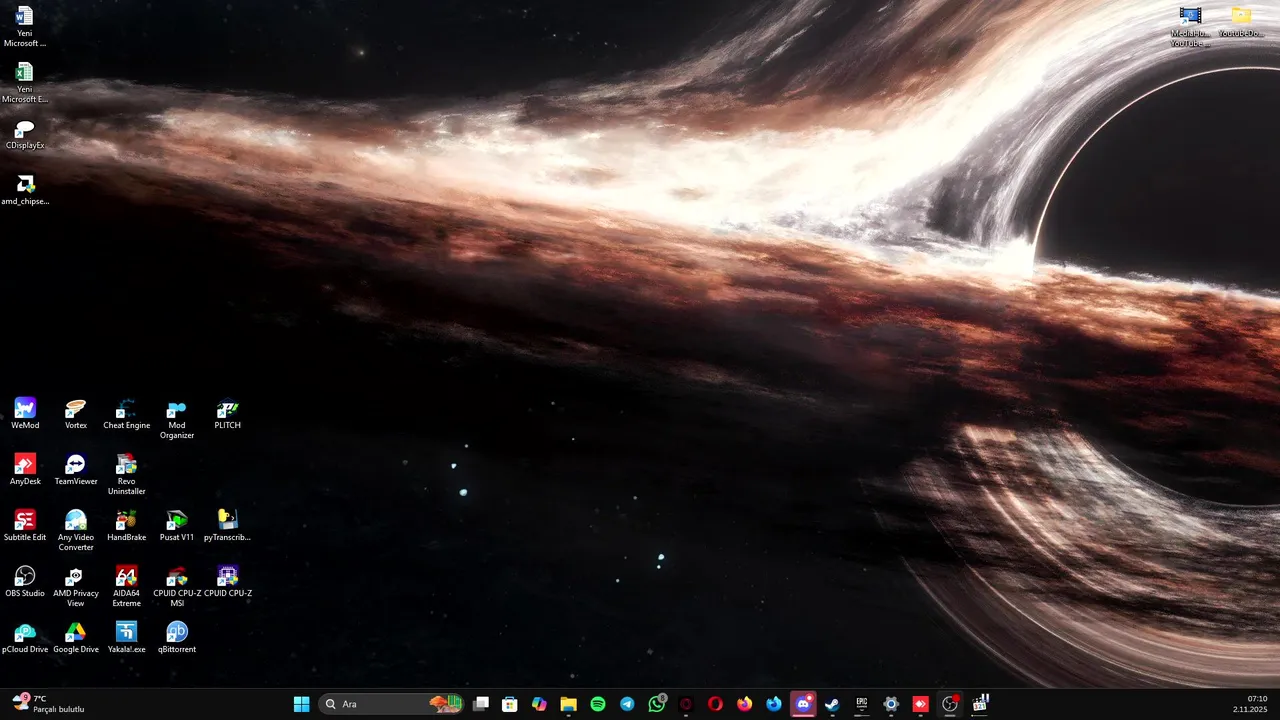
Task: Select the Yeni Microsoft Word document
Action: coord(25,26)
